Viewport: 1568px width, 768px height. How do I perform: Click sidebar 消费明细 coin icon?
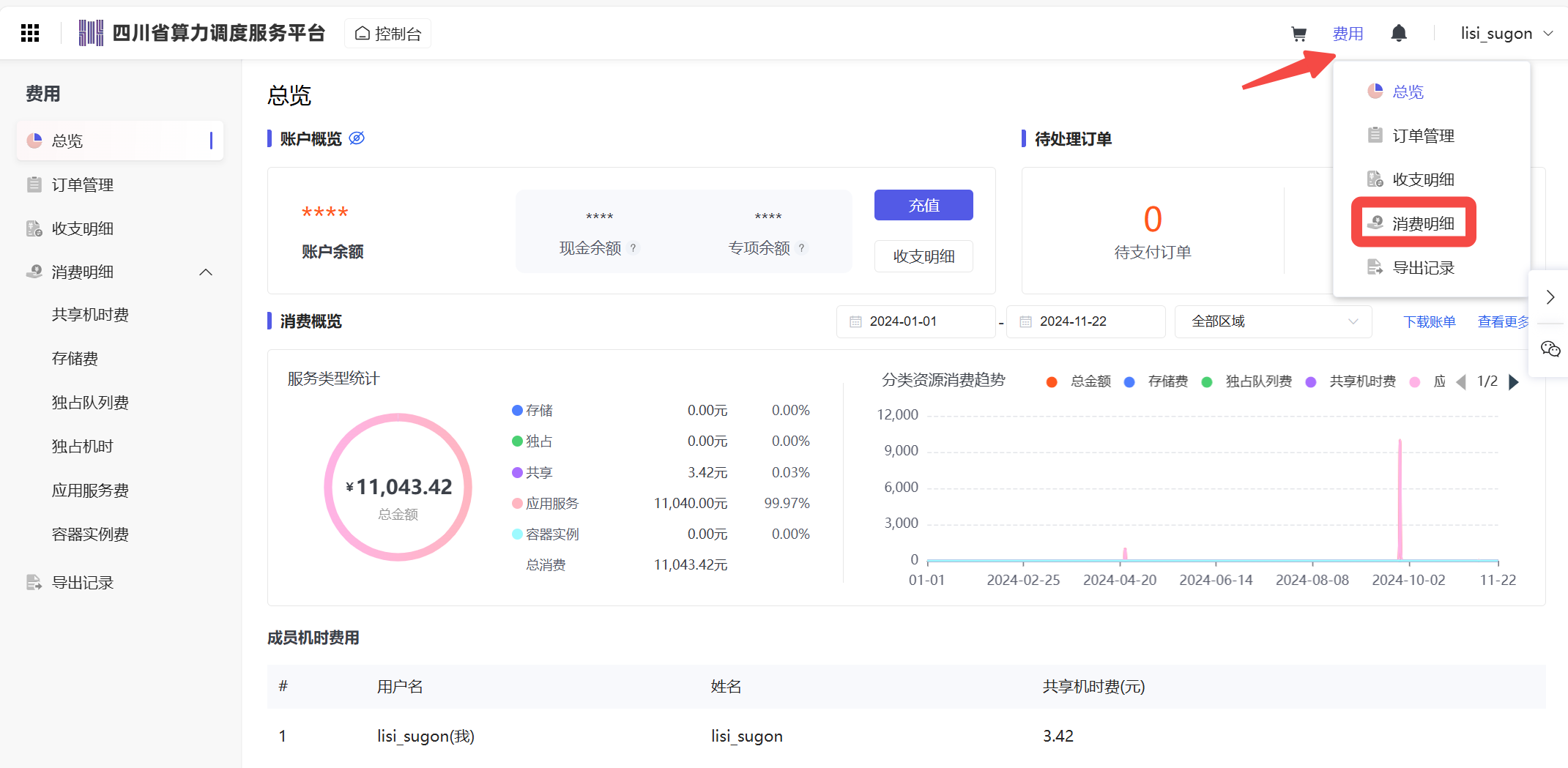(x=34, y=272)
